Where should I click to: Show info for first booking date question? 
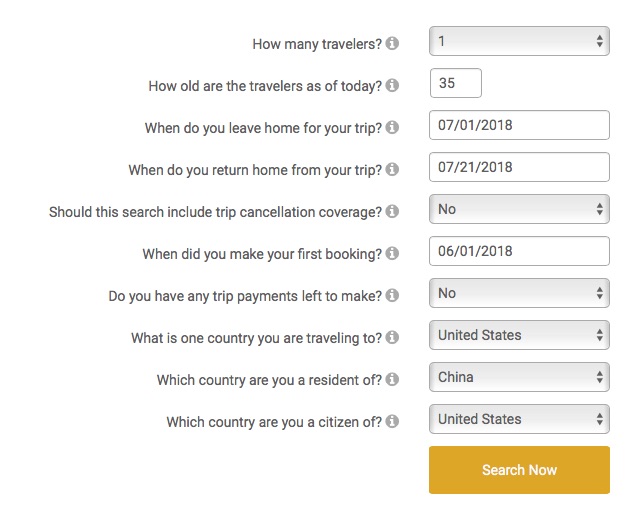[x=392, y=253]
